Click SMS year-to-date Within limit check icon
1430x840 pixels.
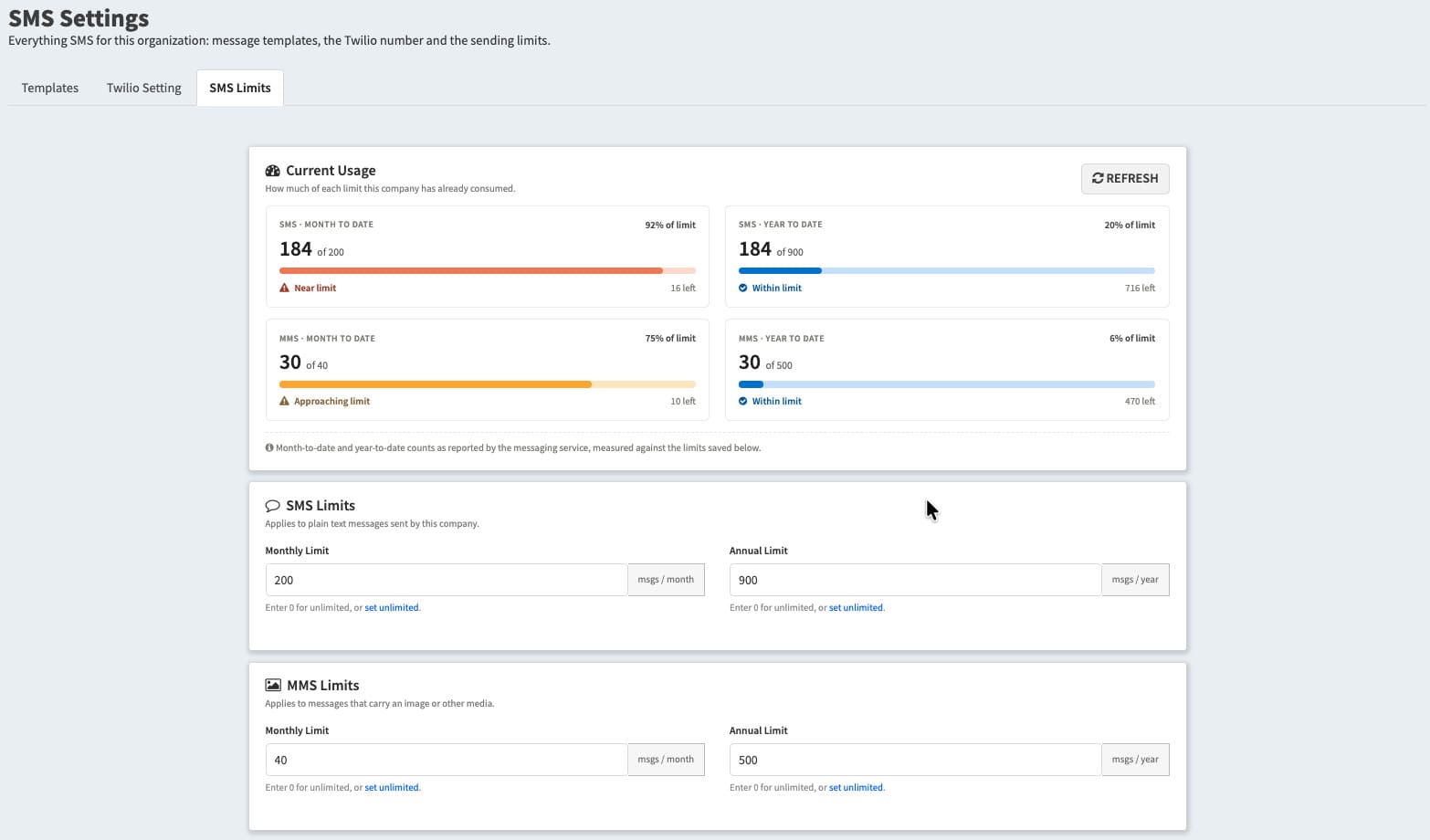click(x=743, y=288)
